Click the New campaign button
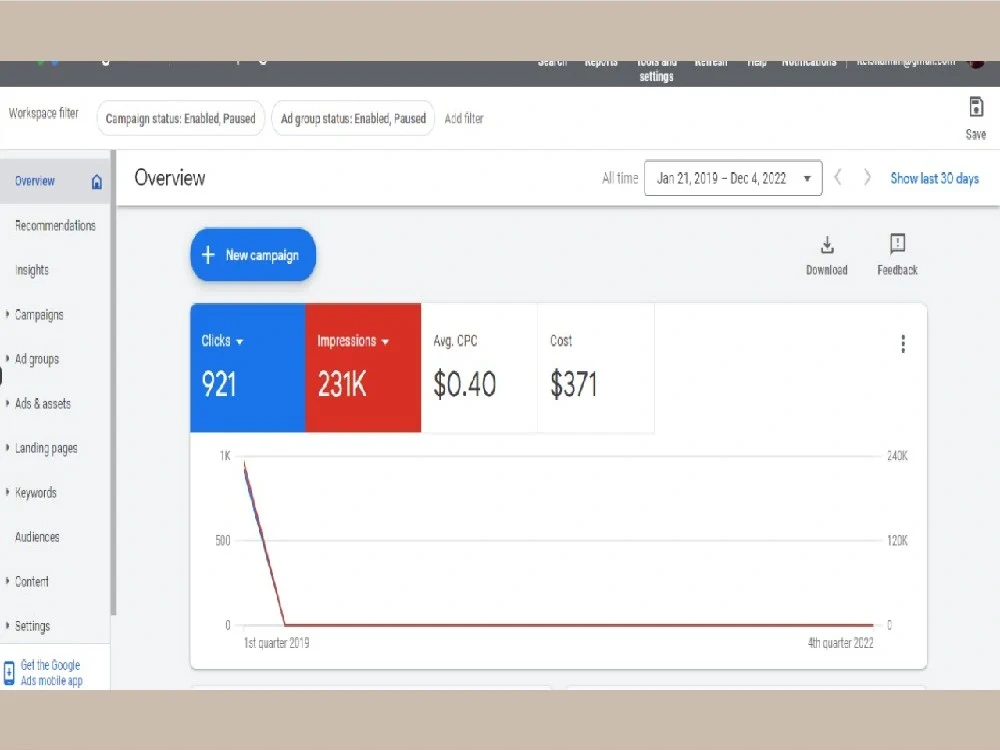The image size is (1000, 750). [x=253, y=255]
